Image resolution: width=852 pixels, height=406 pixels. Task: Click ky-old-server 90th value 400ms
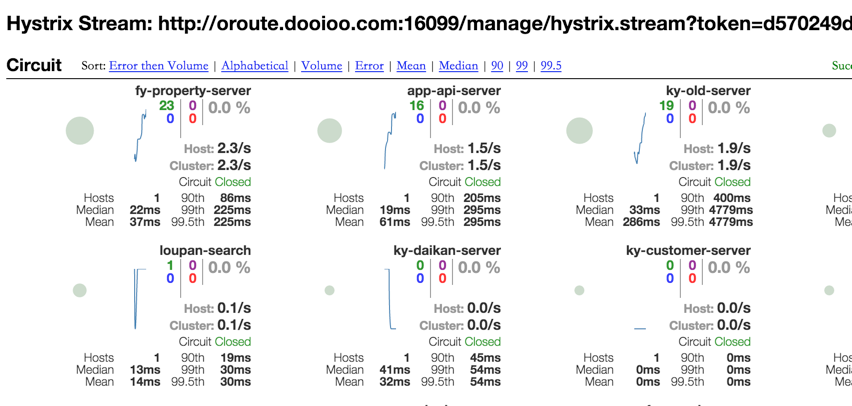click(x=732, y=198)
